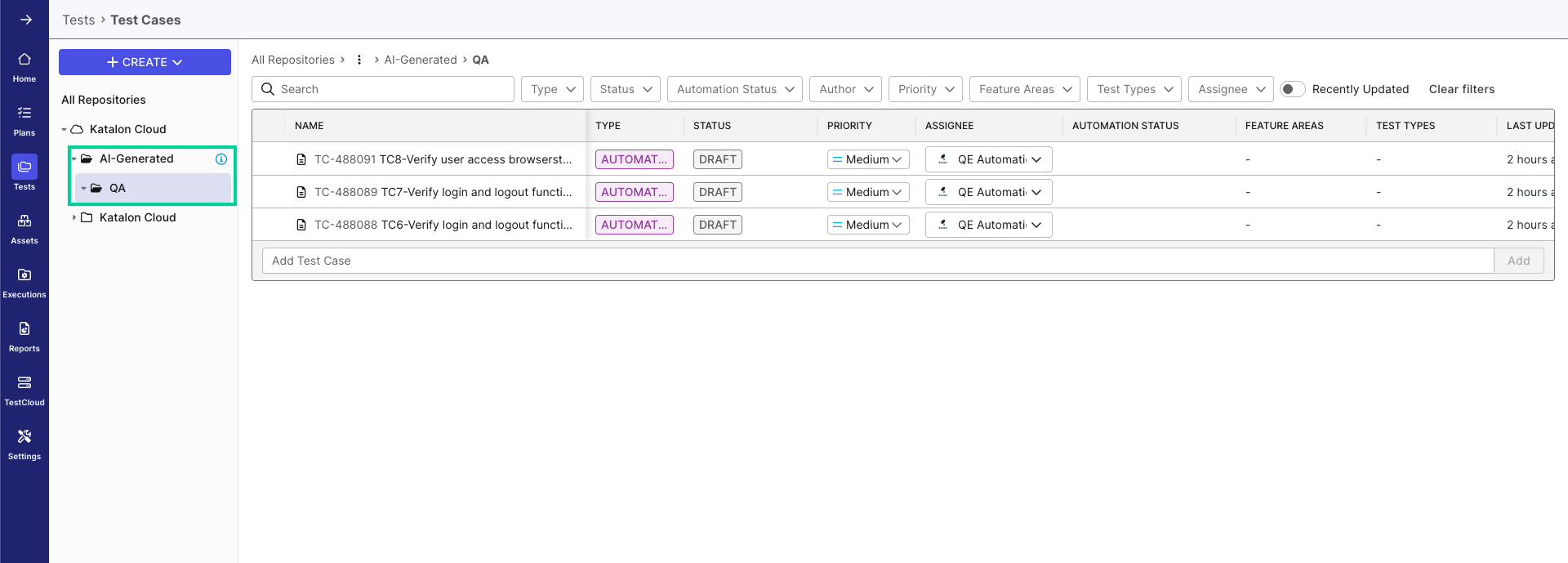Open Executions in left navigation
1568x563 pixels.
24,283
